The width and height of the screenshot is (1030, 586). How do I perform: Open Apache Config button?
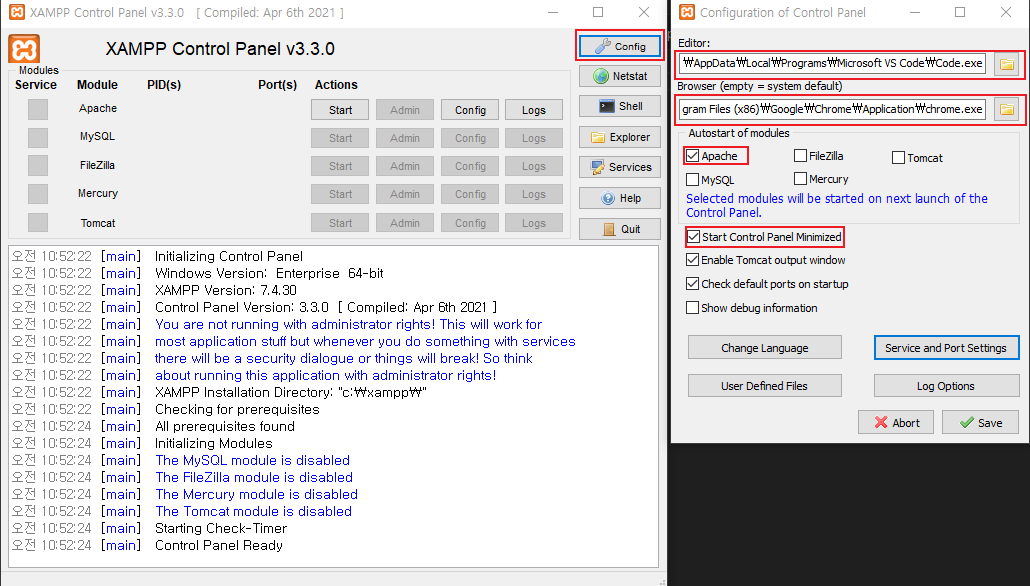tap(470, 110)
